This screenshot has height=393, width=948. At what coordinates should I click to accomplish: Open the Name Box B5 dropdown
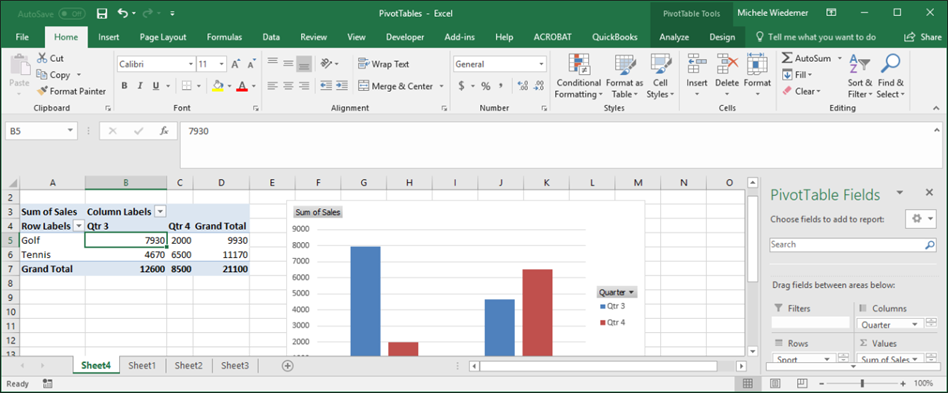pyautogui.click(x=71, y=131)
